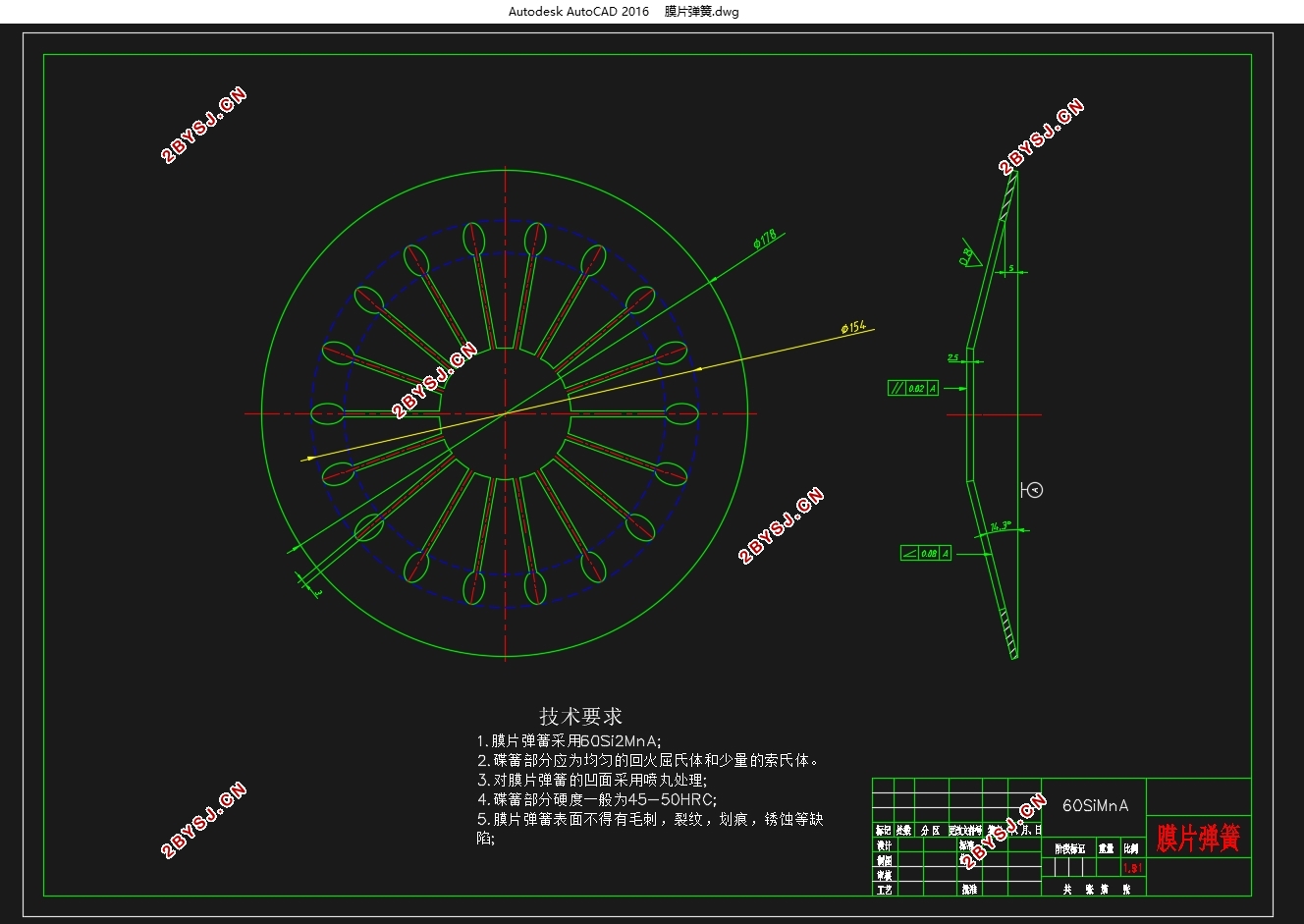Click note '1.膜片弹簧采用60Si2MnA;'

pos(569,741)
